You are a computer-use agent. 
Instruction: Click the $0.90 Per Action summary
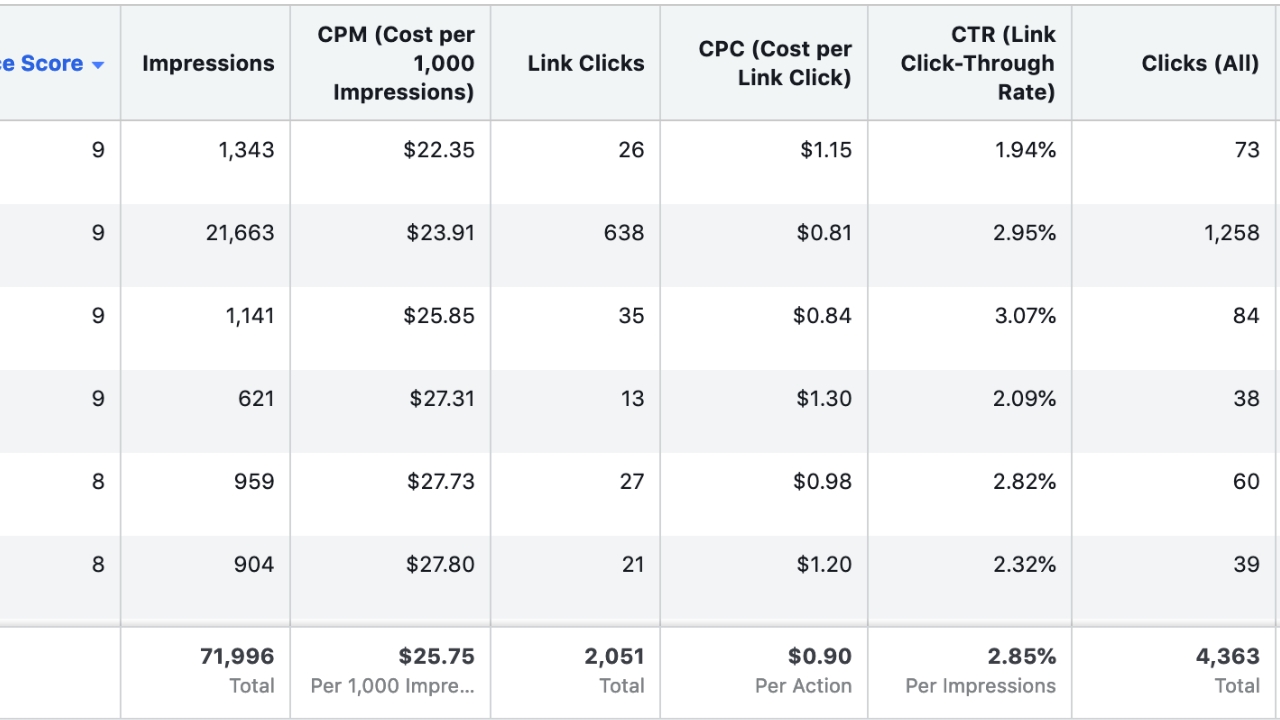(x=820, y=657)
